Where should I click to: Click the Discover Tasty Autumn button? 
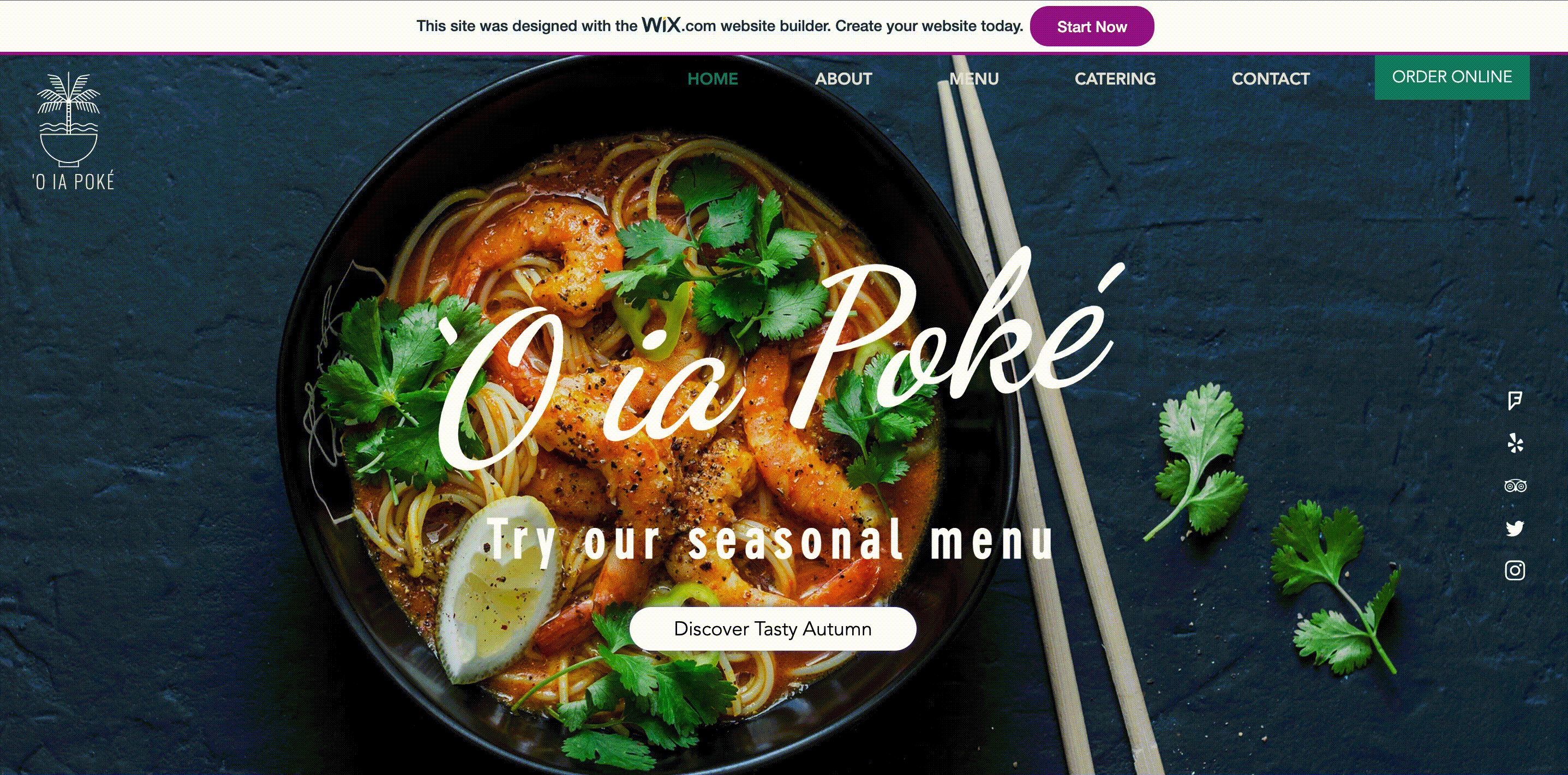[x=773, y=628]
